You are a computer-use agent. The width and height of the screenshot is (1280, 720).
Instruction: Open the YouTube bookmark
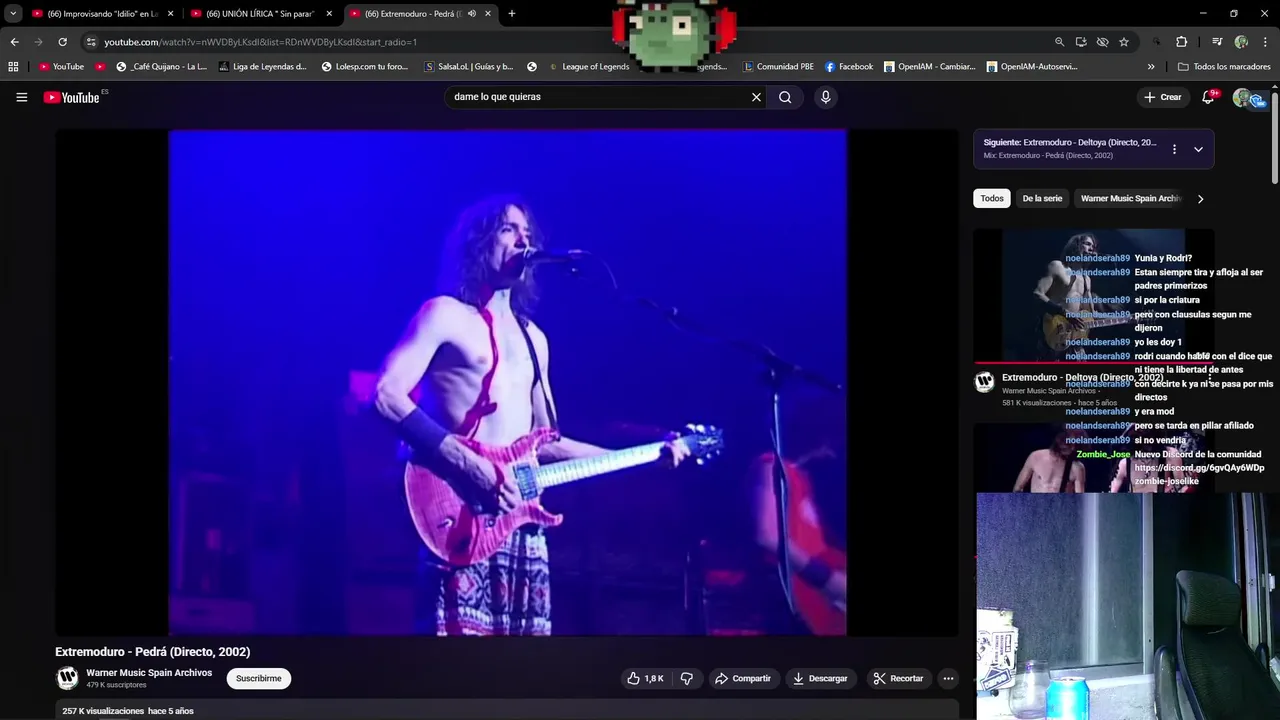point(61,67)
